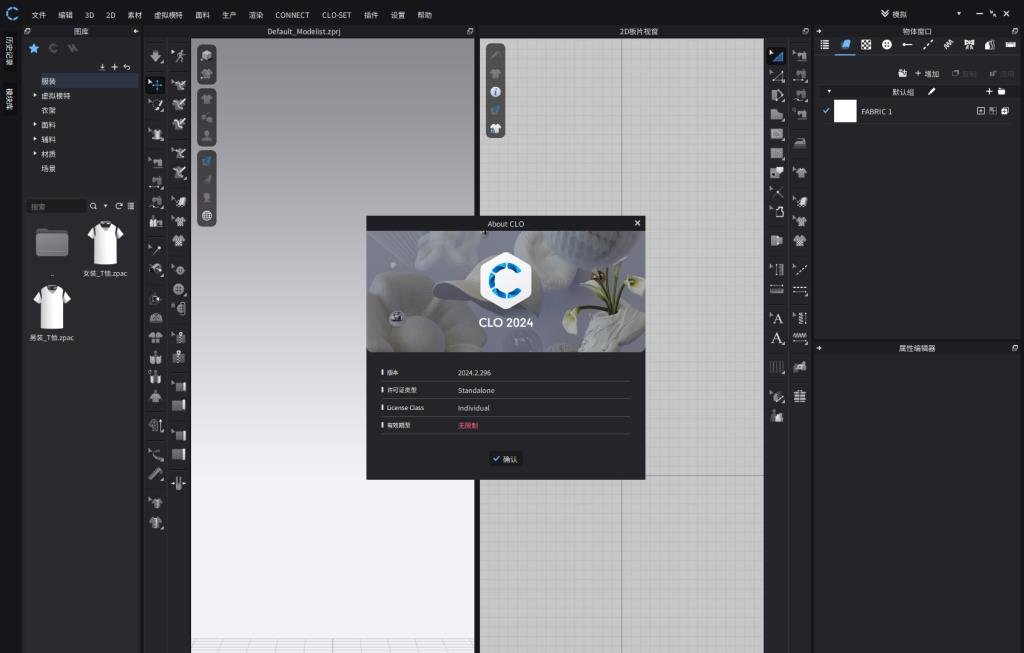Switch to the CLO-SET library tab icon
The width and height of the screenshot is (1024, 653).
point(54,48)
